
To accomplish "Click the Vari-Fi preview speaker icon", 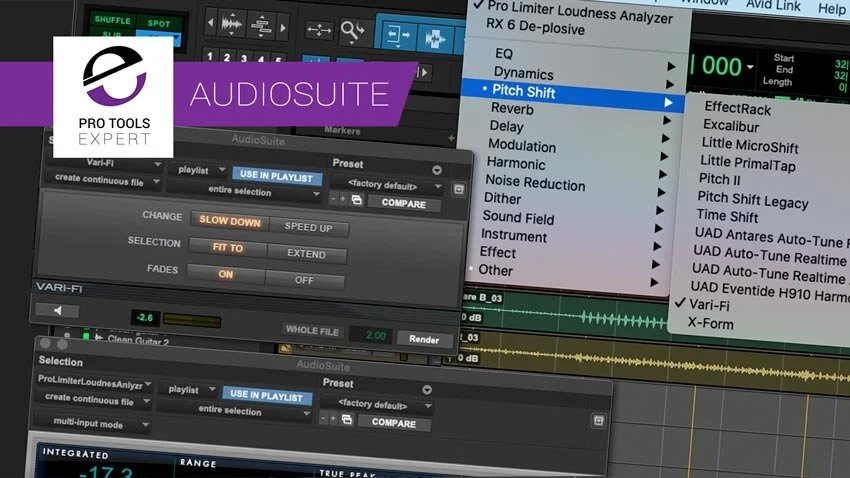I will coord(57,311).
